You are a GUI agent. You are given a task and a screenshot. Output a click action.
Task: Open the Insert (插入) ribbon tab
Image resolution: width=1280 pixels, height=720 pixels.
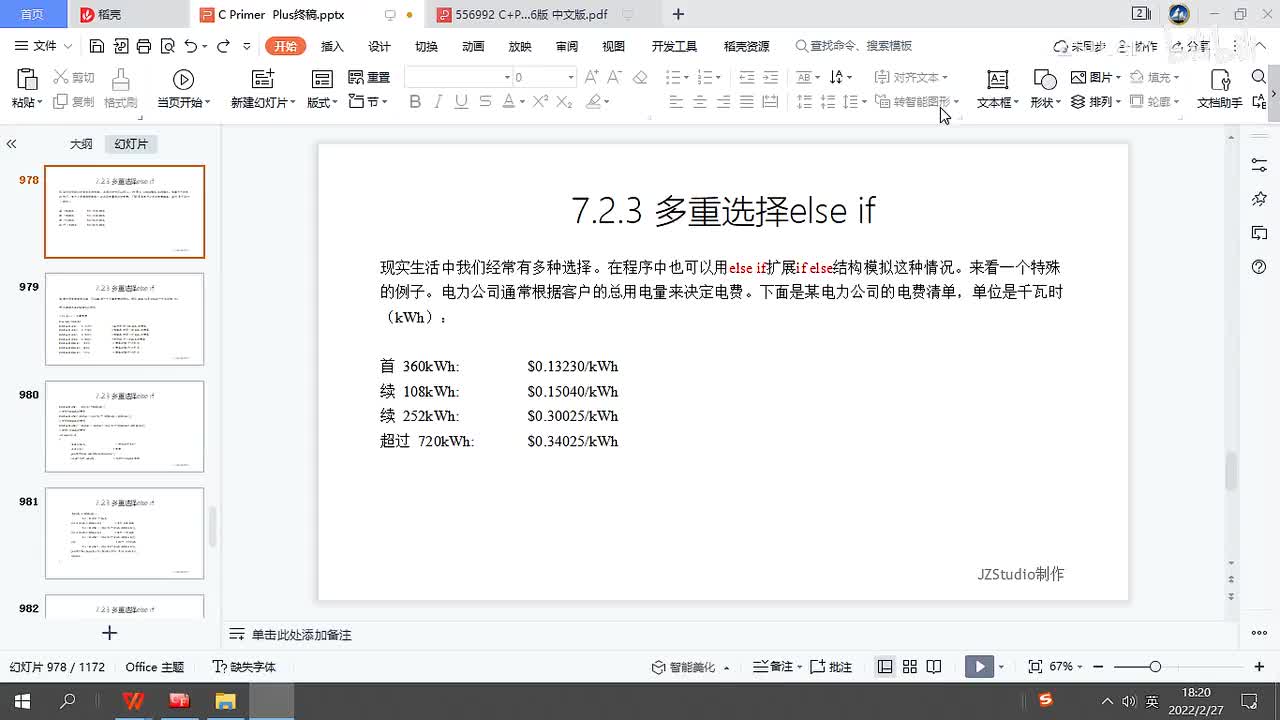[332, 46]
